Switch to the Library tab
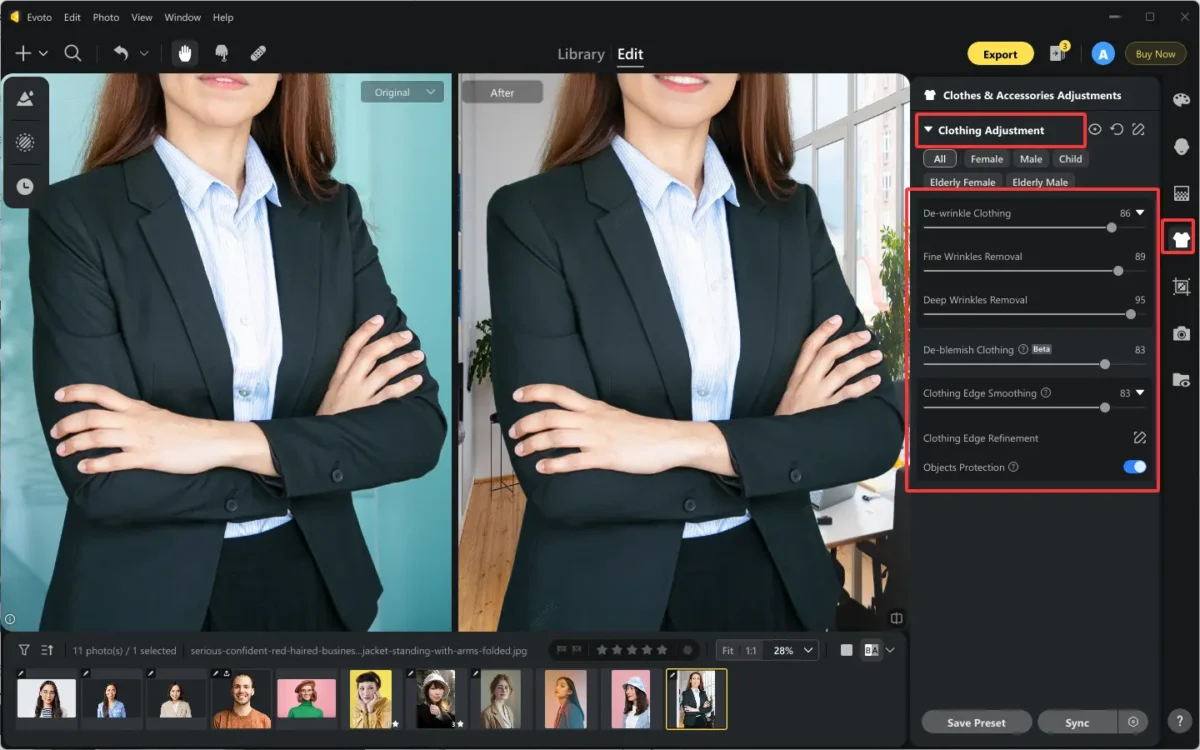Image resolution: width=1200 pixels, height=750 pixels. (x=580, y=54)
